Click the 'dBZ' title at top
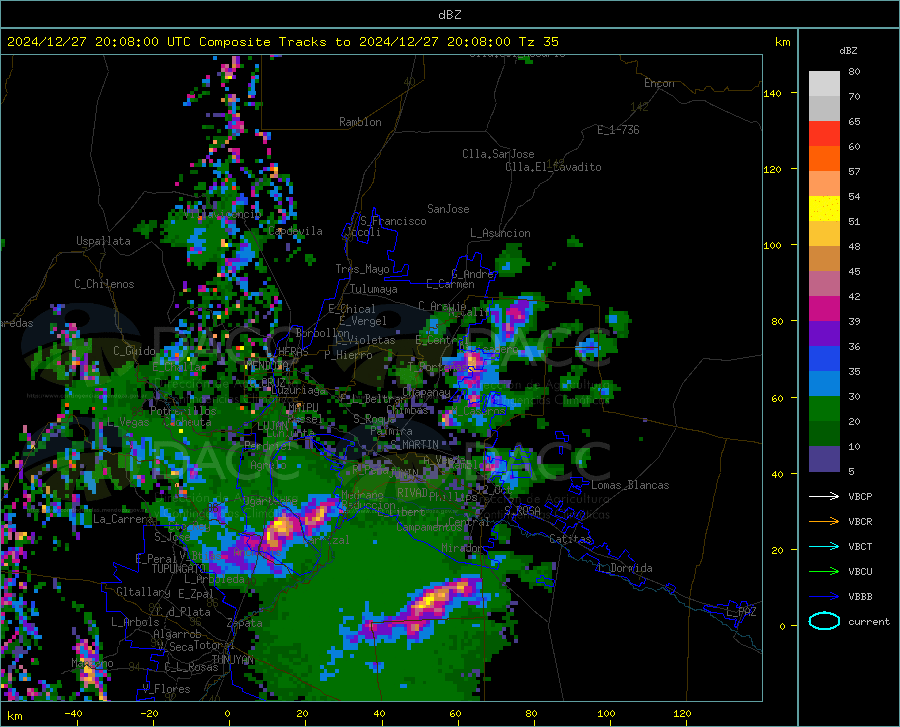This screenshot has height=727, width=900. [449, 15]
